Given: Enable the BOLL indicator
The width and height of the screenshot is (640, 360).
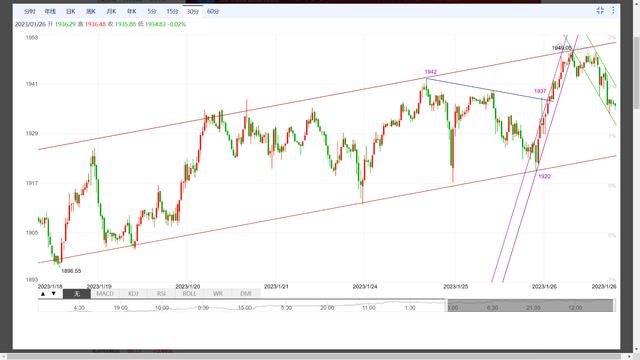Looking at the screenshot, I should tap(189, 293).
